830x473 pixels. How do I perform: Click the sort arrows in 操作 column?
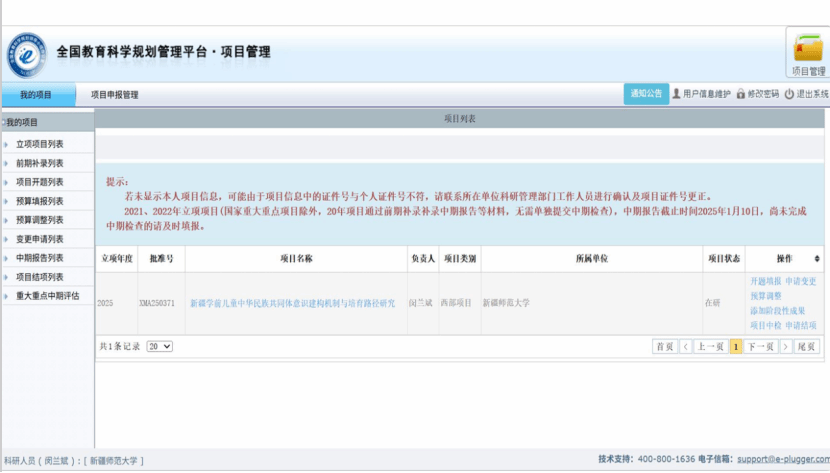pos(818,259)
